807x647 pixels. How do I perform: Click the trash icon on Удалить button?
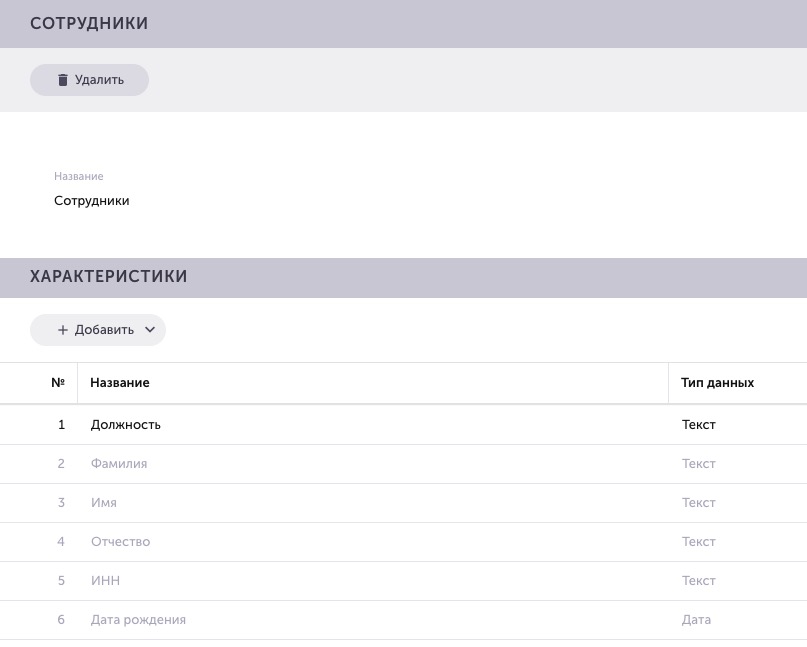pyautogui.click(x=63, y=80)
